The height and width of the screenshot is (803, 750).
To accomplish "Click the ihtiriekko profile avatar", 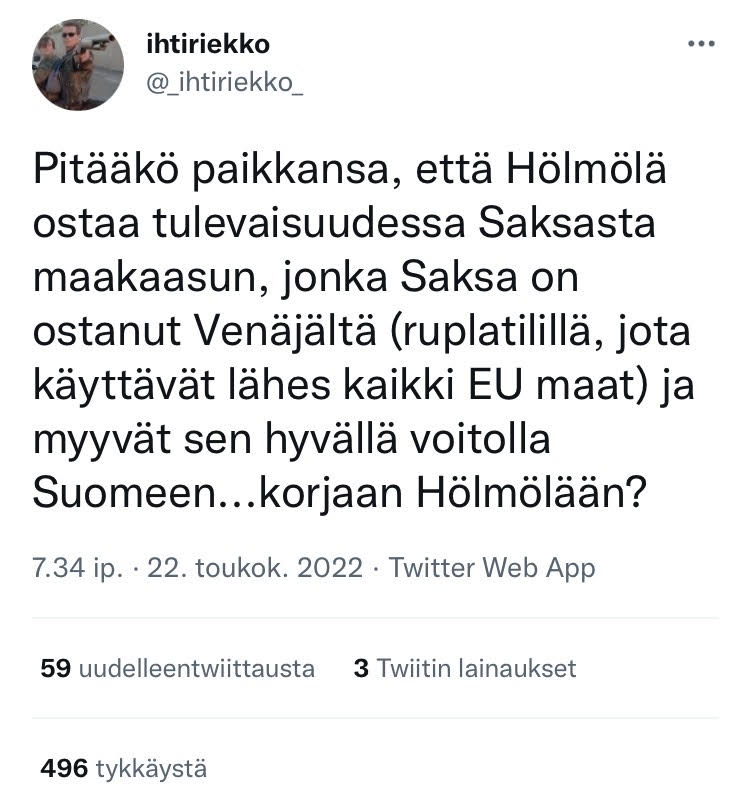I will 78,65.
